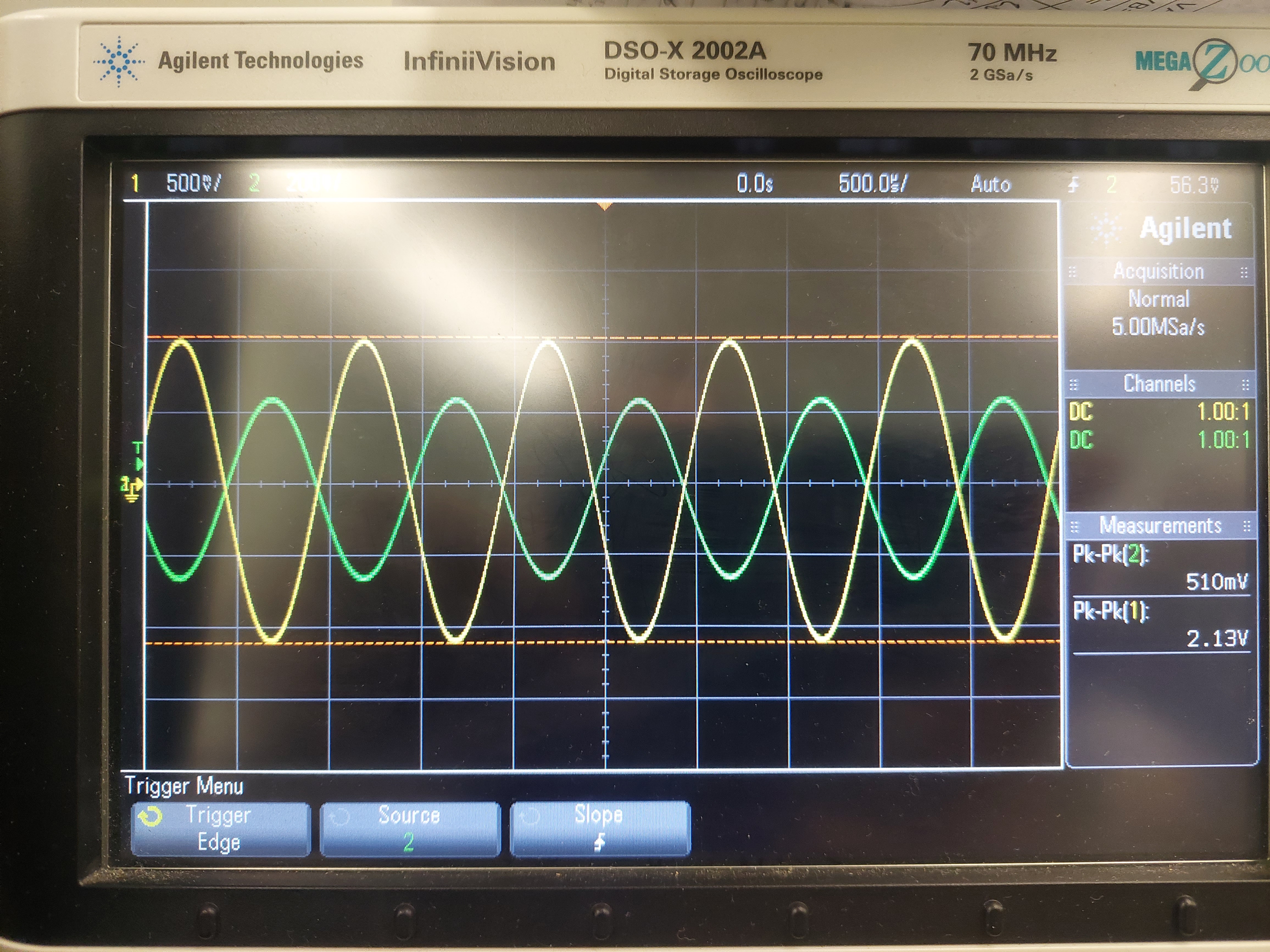
Task: Click the Trigger Menu title
Action: pyautogui.click(x=184, y=786)
